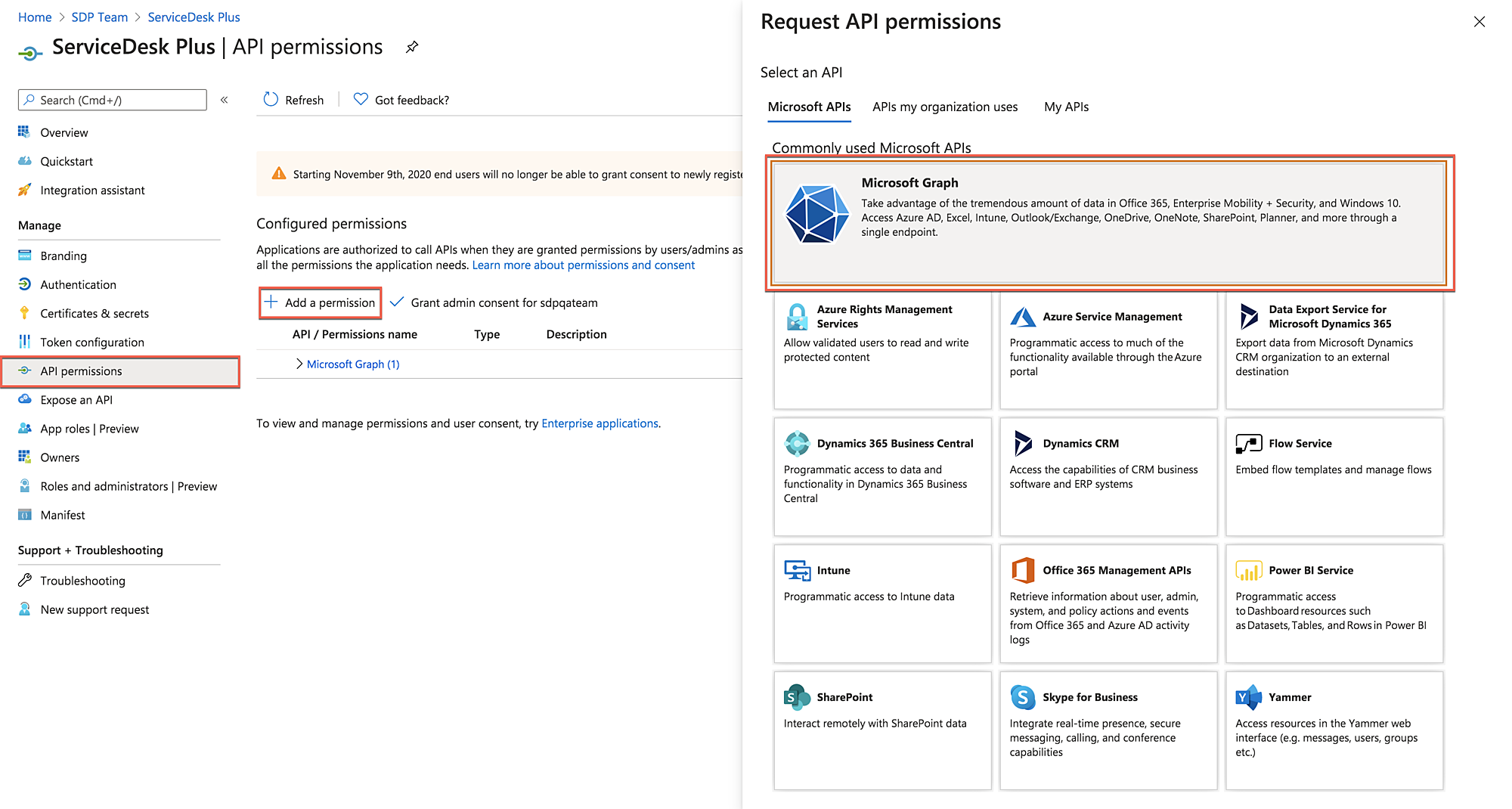This screenshot has height=809, width=1512.
Task: Click the Intune tile icon
Action: pos(796,570)
